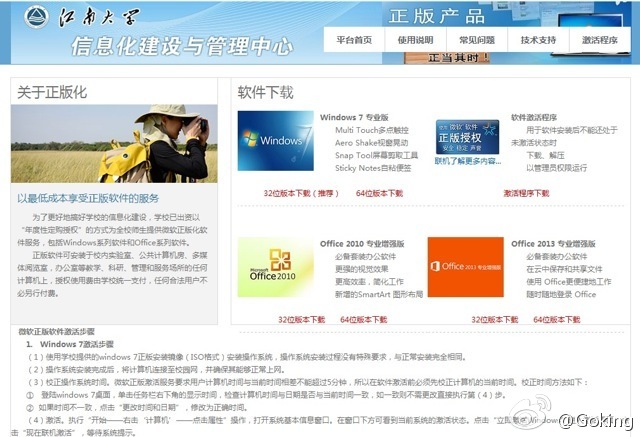Screen dimensions: 640x437
Task: Click the Snap Tool屏幕剪取工具 feature text
Action: click(376, 155)
